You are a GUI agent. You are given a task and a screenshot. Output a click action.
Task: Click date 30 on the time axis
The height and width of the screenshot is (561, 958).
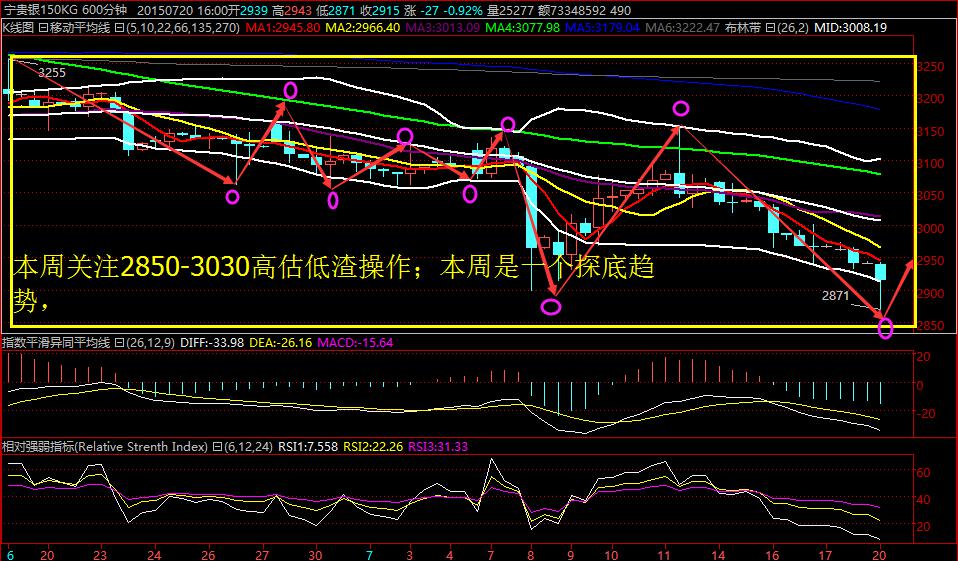[x=315, y=555]
